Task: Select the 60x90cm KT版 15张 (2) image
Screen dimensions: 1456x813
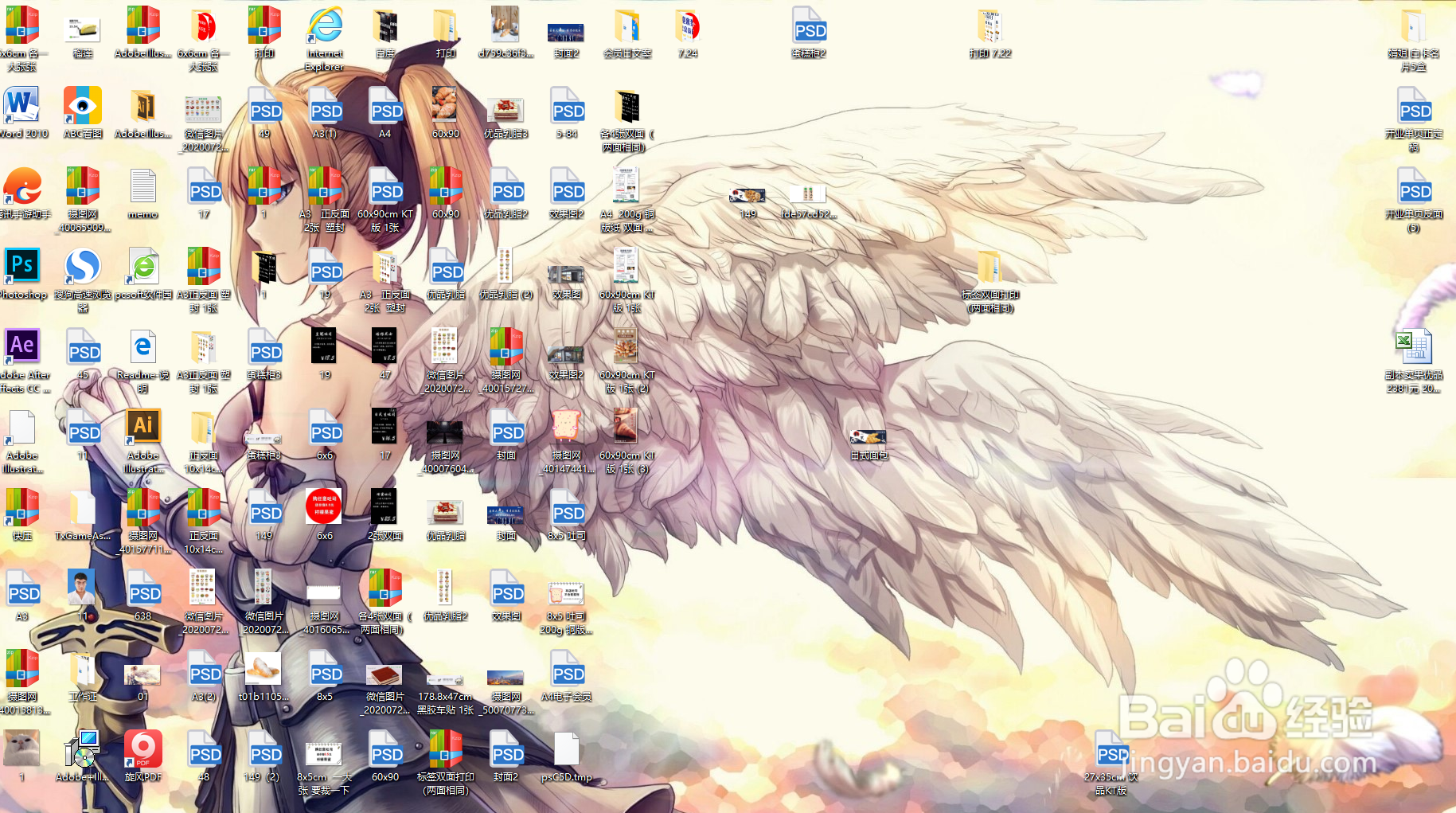Action: (627, 361)
